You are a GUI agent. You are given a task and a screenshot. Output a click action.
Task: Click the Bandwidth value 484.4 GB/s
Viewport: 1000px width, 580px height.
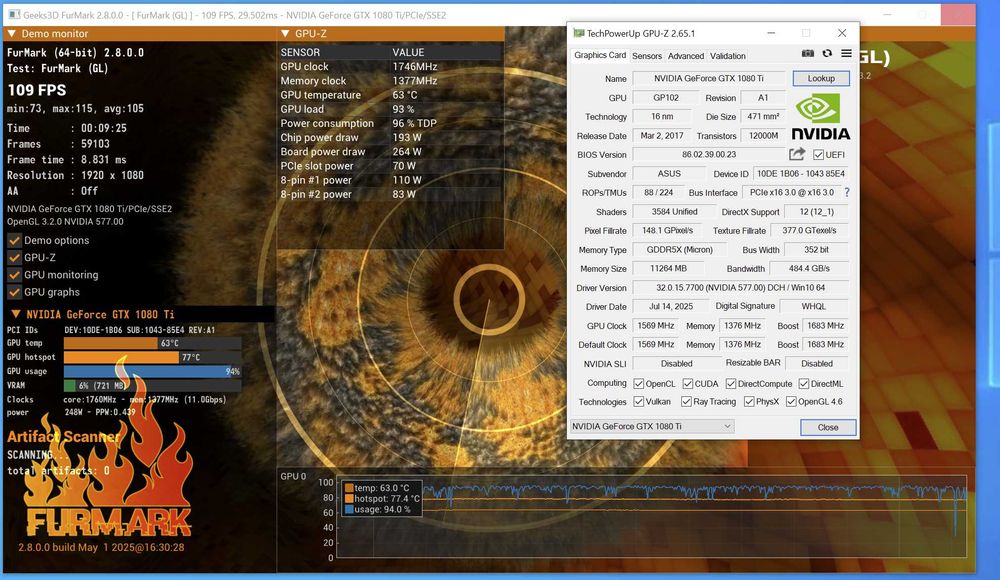pyautogui.click(x=809, y=269)
